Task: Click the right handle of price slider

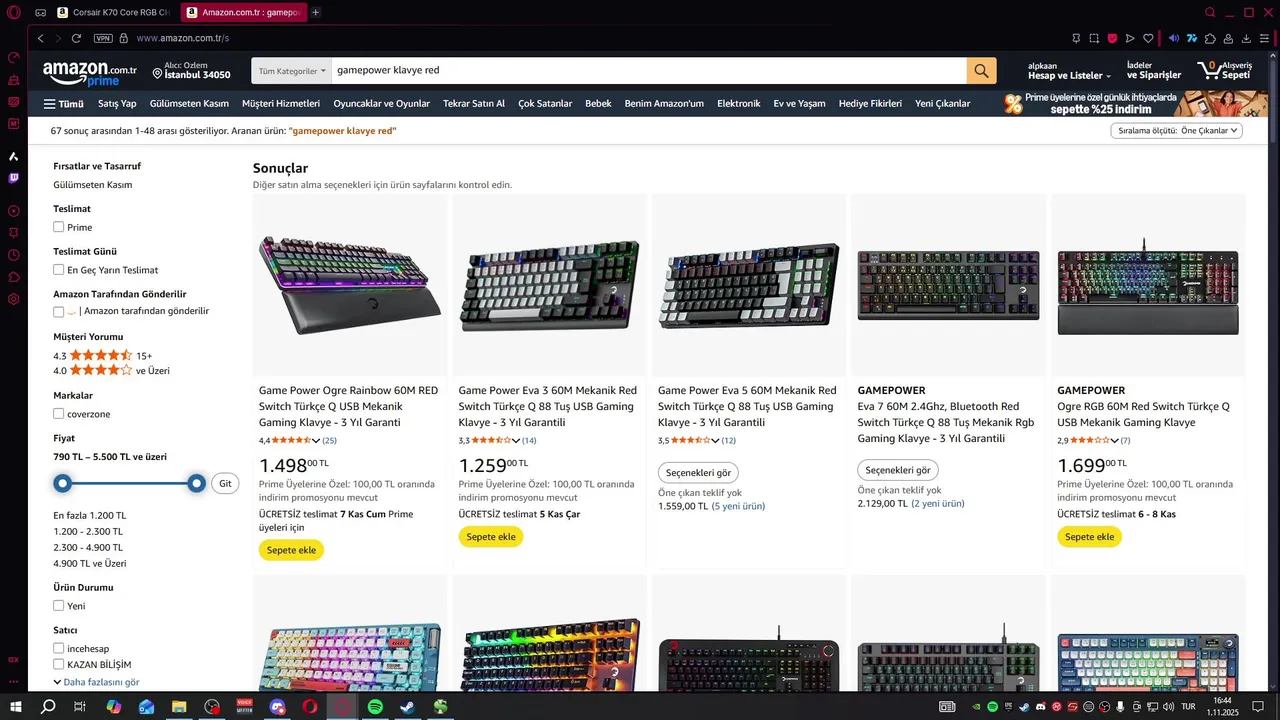Action: (x=197, y=484)
